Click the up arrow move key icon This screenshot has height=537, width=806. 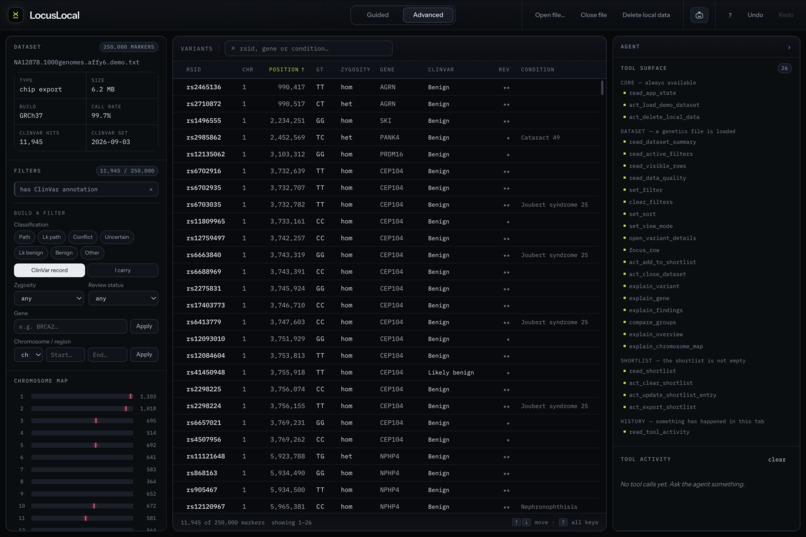coord(516,522)
